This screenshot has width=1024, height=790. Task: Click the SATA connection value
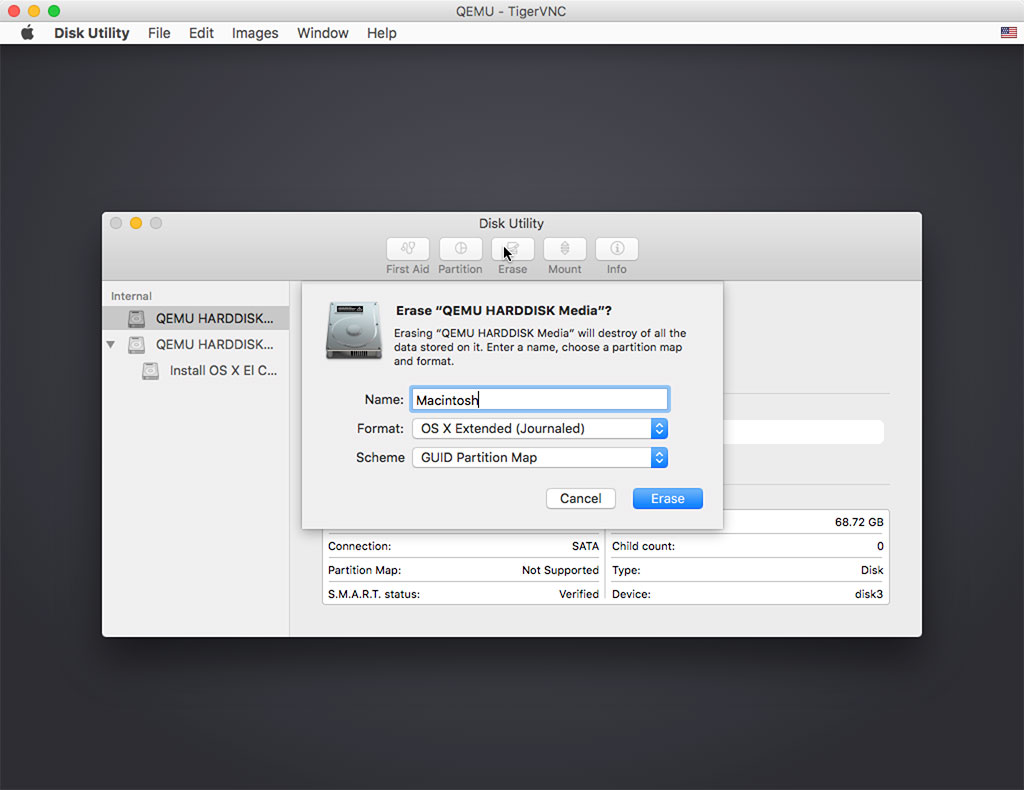click(585, 546)
